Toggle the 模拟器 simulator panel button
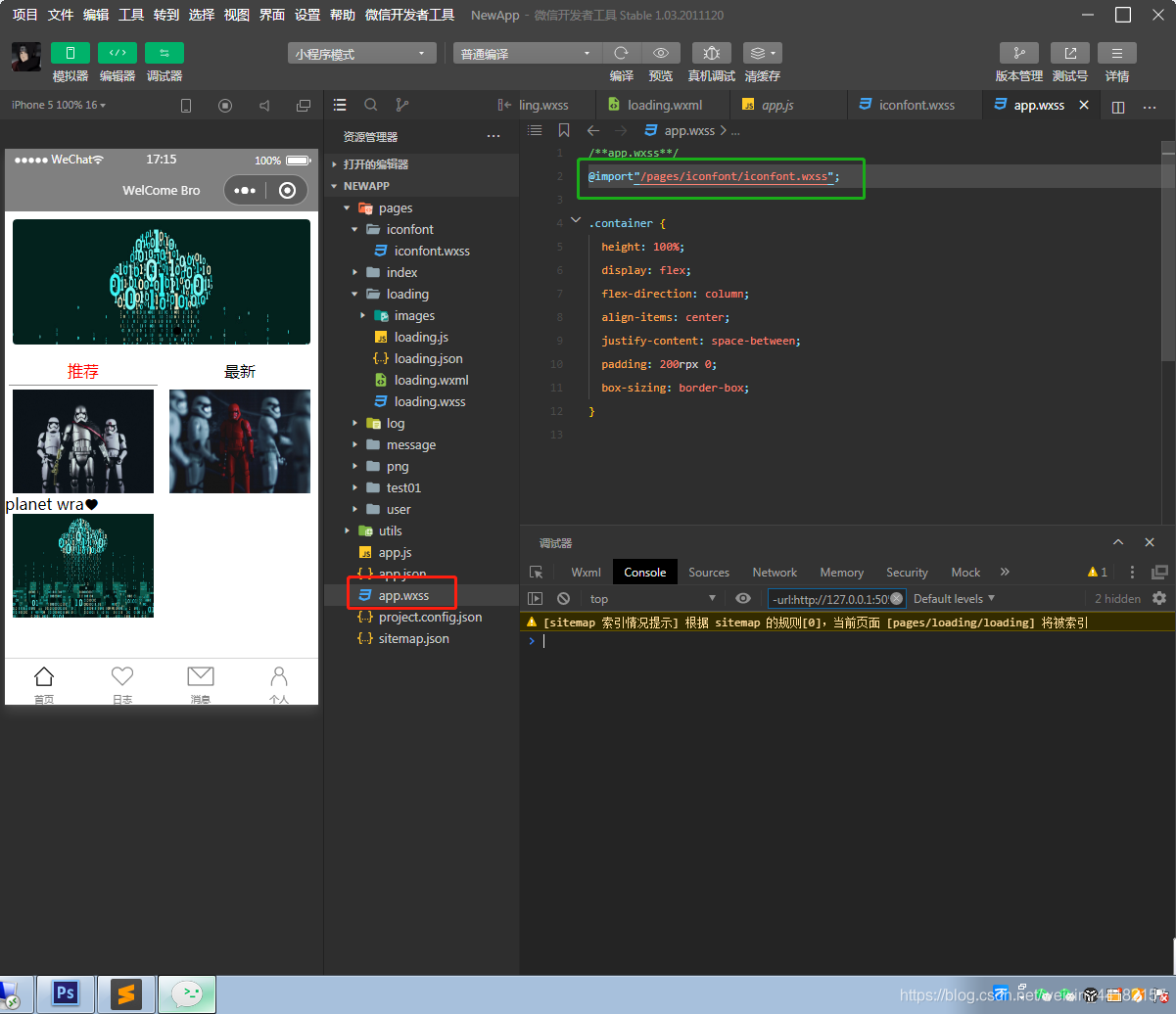The image size is (1176, 1014). coord(71,53)
